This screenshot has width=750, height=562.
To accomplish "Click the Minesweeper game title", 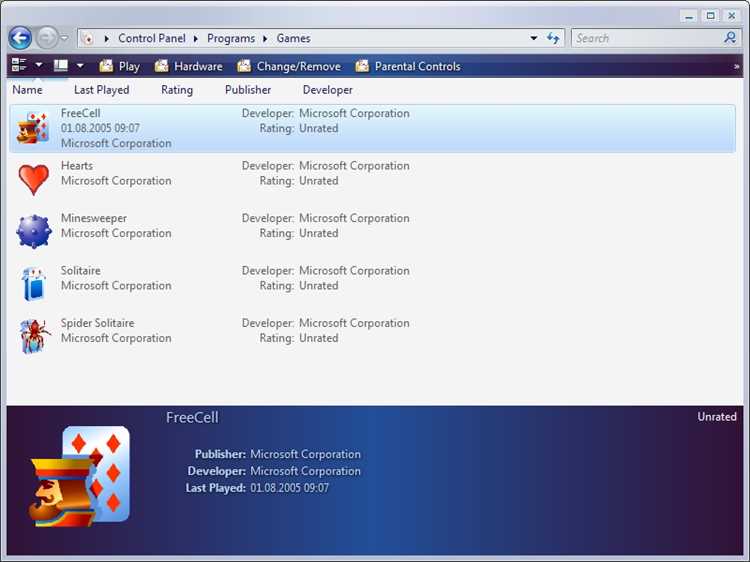I will coord(94,218).
